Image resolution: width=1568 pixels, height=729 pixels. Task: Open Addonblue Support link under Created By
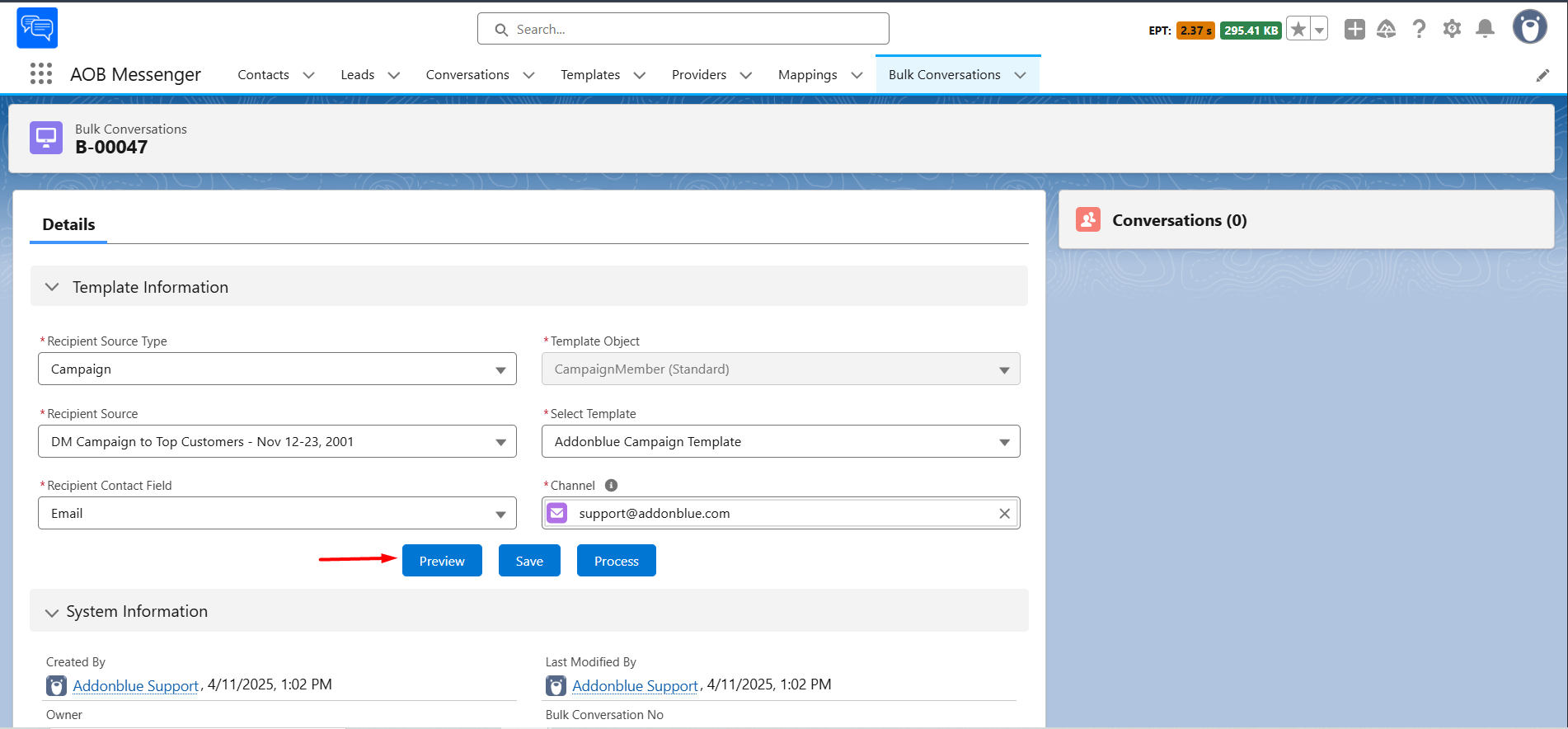pyautogui.click(x=136, y=685)
